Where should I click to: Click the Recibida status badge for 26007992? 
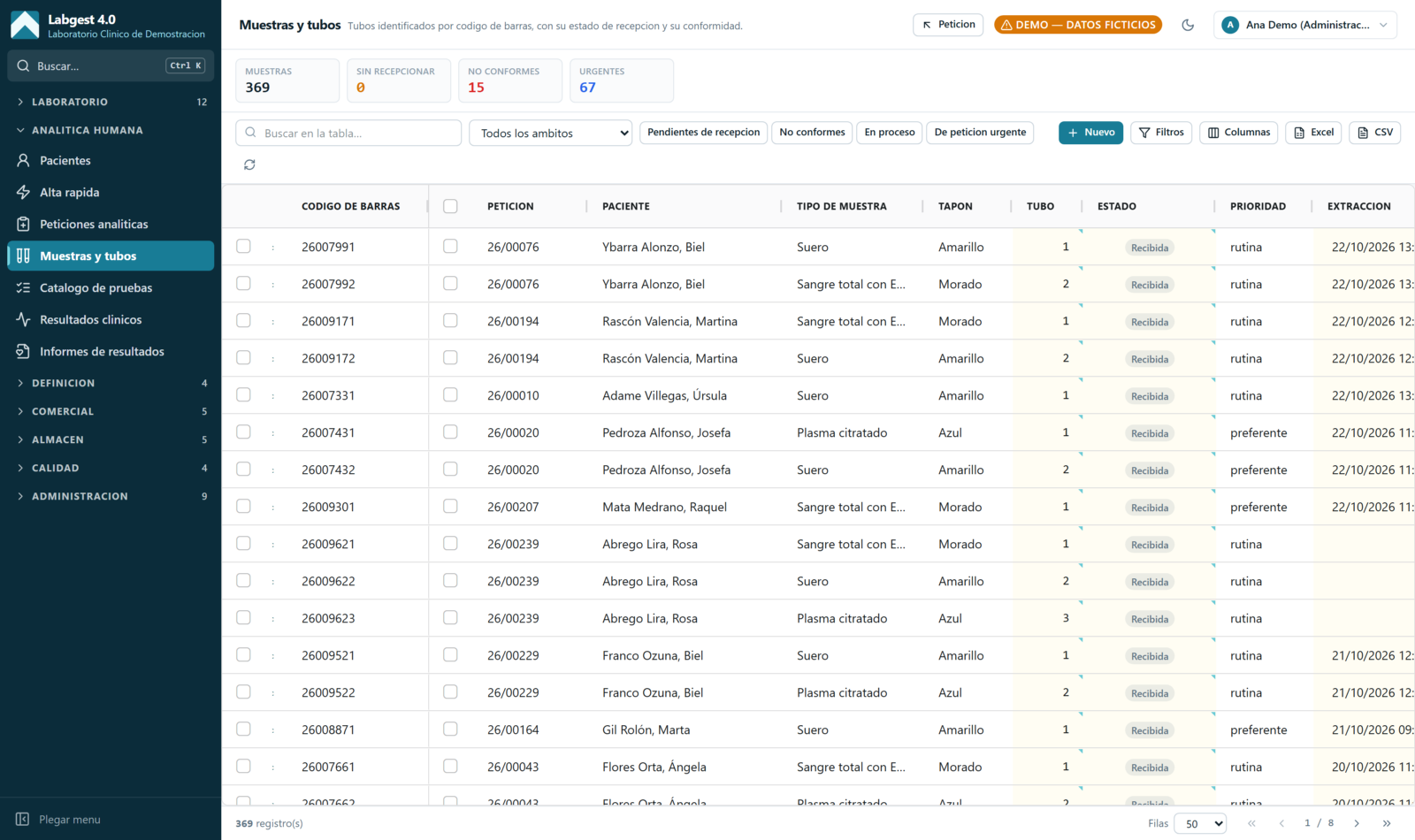tap(1150, 285)
